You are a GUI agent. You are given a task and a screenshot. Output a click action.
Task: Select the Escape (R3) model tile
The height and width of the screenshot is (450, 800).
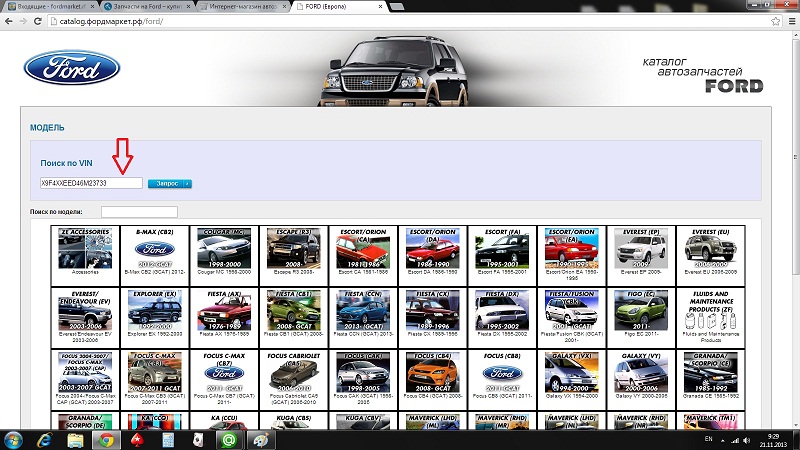coord(293,256)
